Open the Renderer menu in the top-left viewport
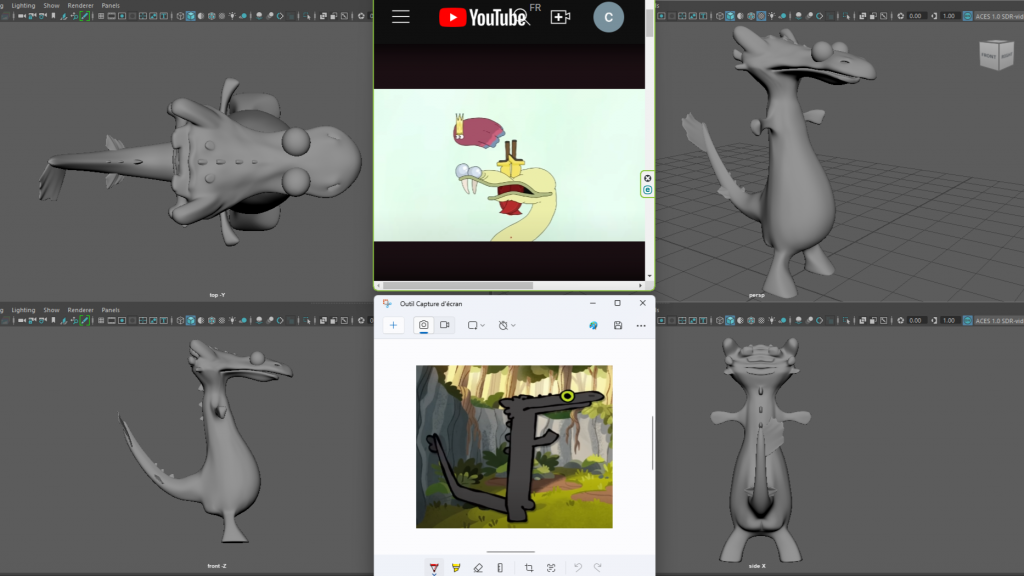The width and height of the screenshot is (1024, 576). [80, 5]
